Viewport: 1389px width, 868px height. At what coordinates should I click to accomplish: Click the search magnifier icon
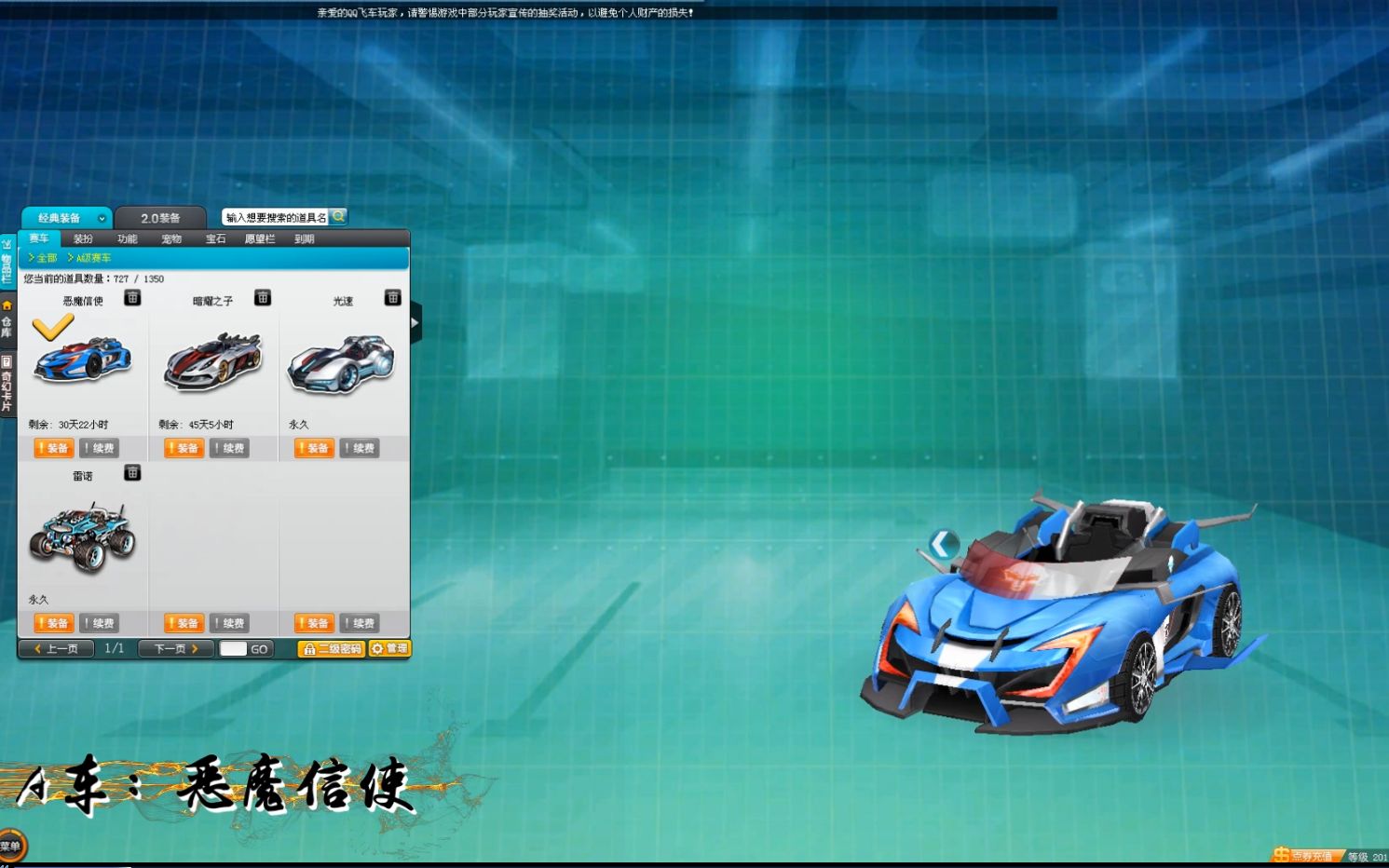click(338, 216)
